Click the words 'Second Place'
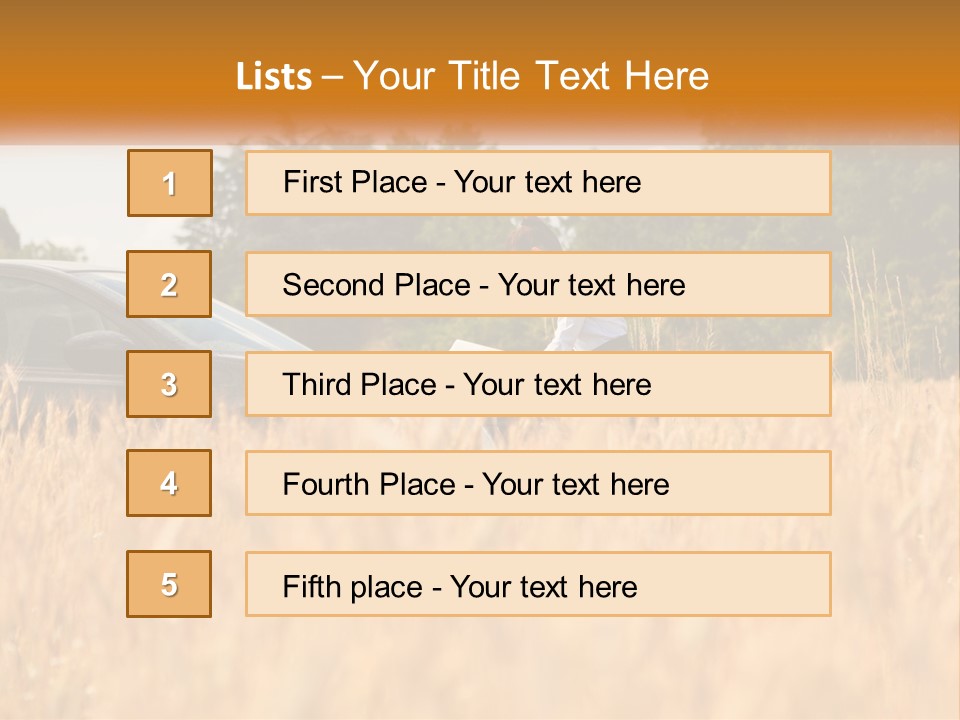This screenshot has height=720, width=960. (377, 285)
